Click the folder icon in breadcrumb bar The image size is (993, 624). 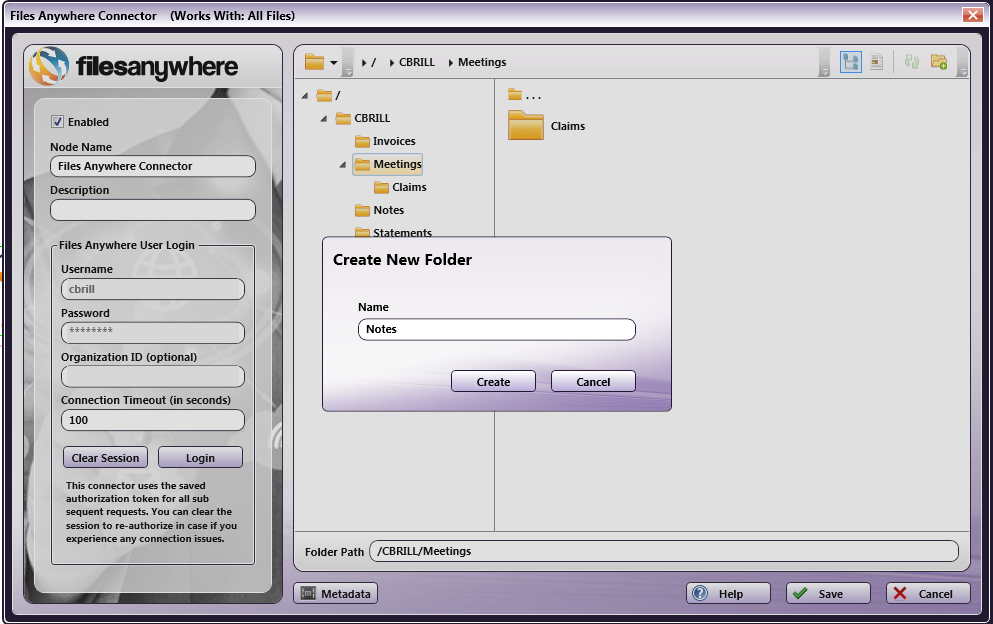click(315, 62)
